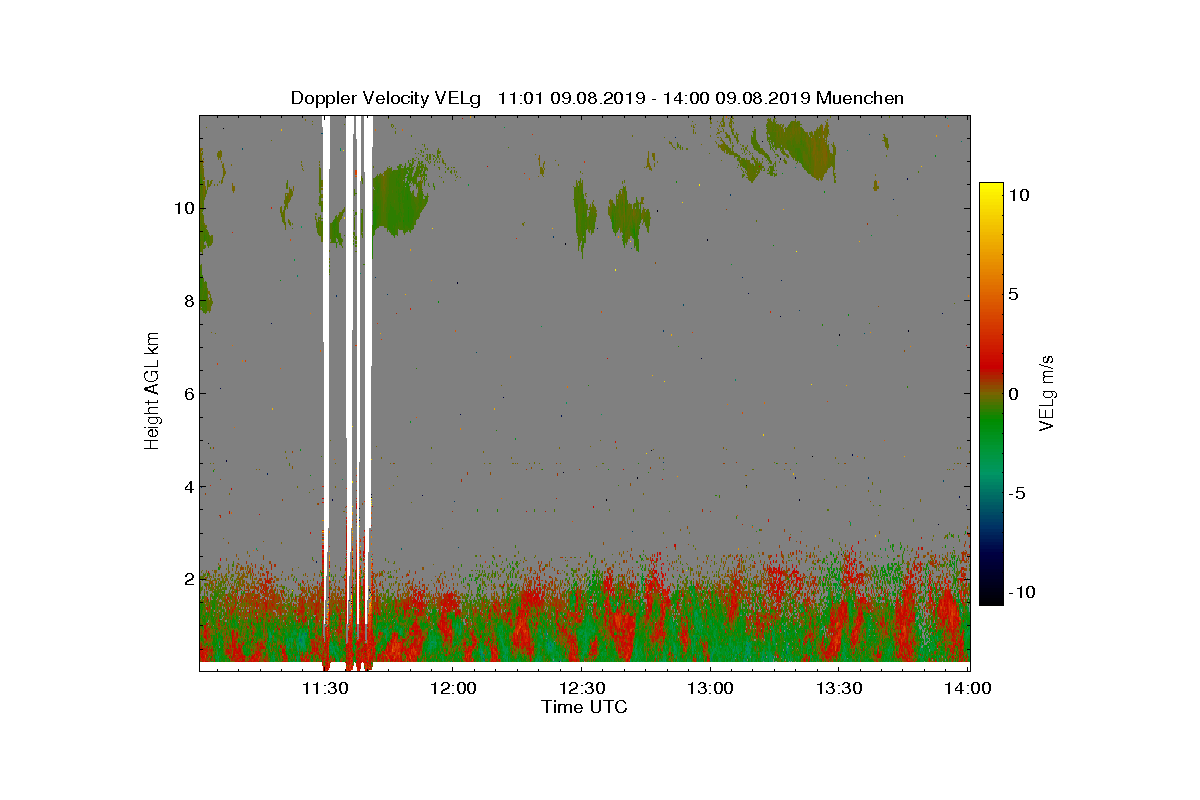The height and width of the screenshot is (800, 1200).
Task: Click the colorbar label -10
Action: (1023, 592)
